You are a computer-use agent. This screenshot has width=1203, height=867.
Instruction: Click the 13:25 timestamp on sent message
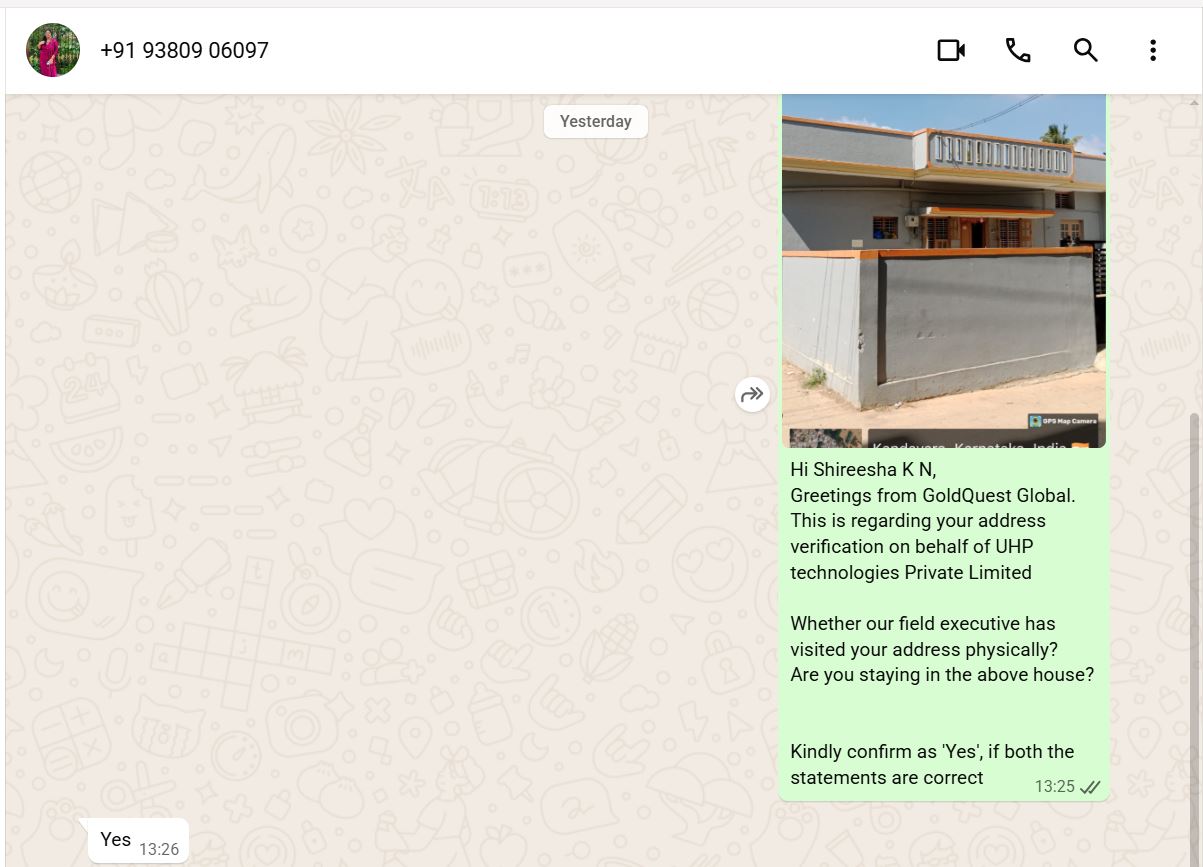(1054, 787)
